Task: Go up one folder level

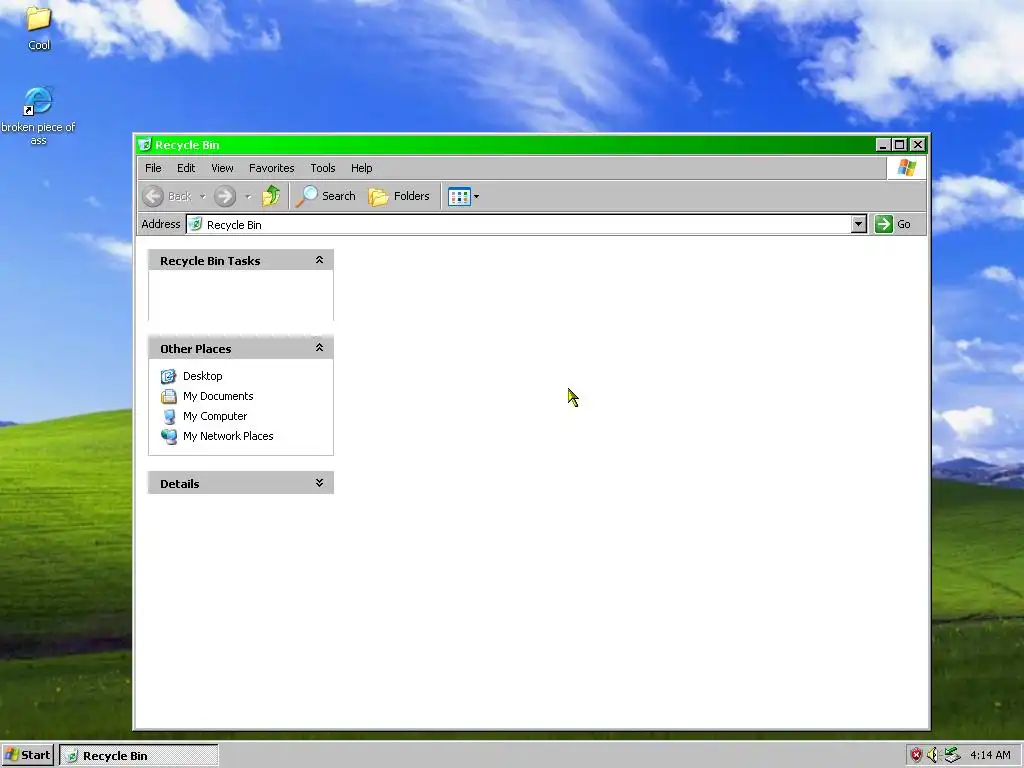Action: [x=270, y=196]
